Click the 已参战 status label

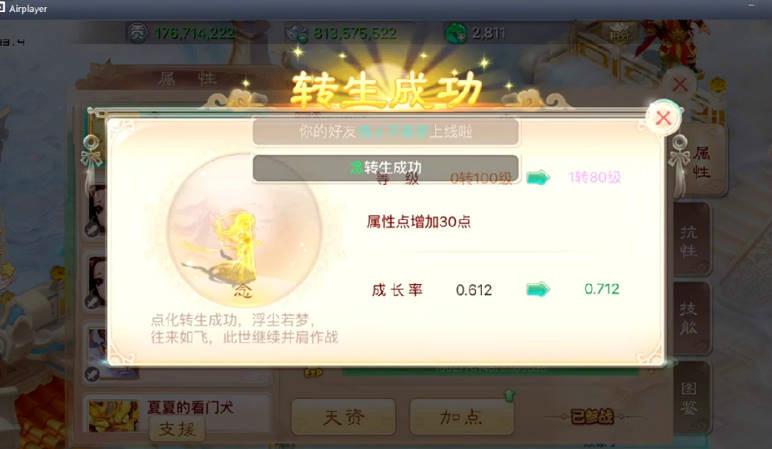(592, 417)
